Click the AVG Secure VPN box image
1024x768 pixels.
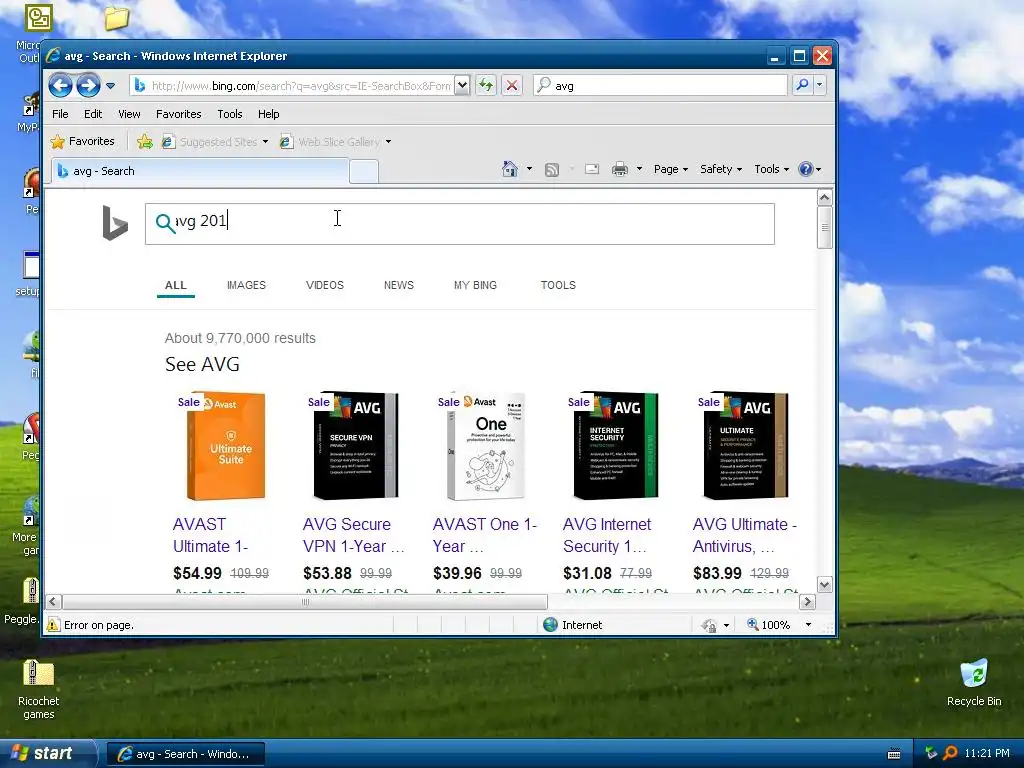tap(356, 446)
